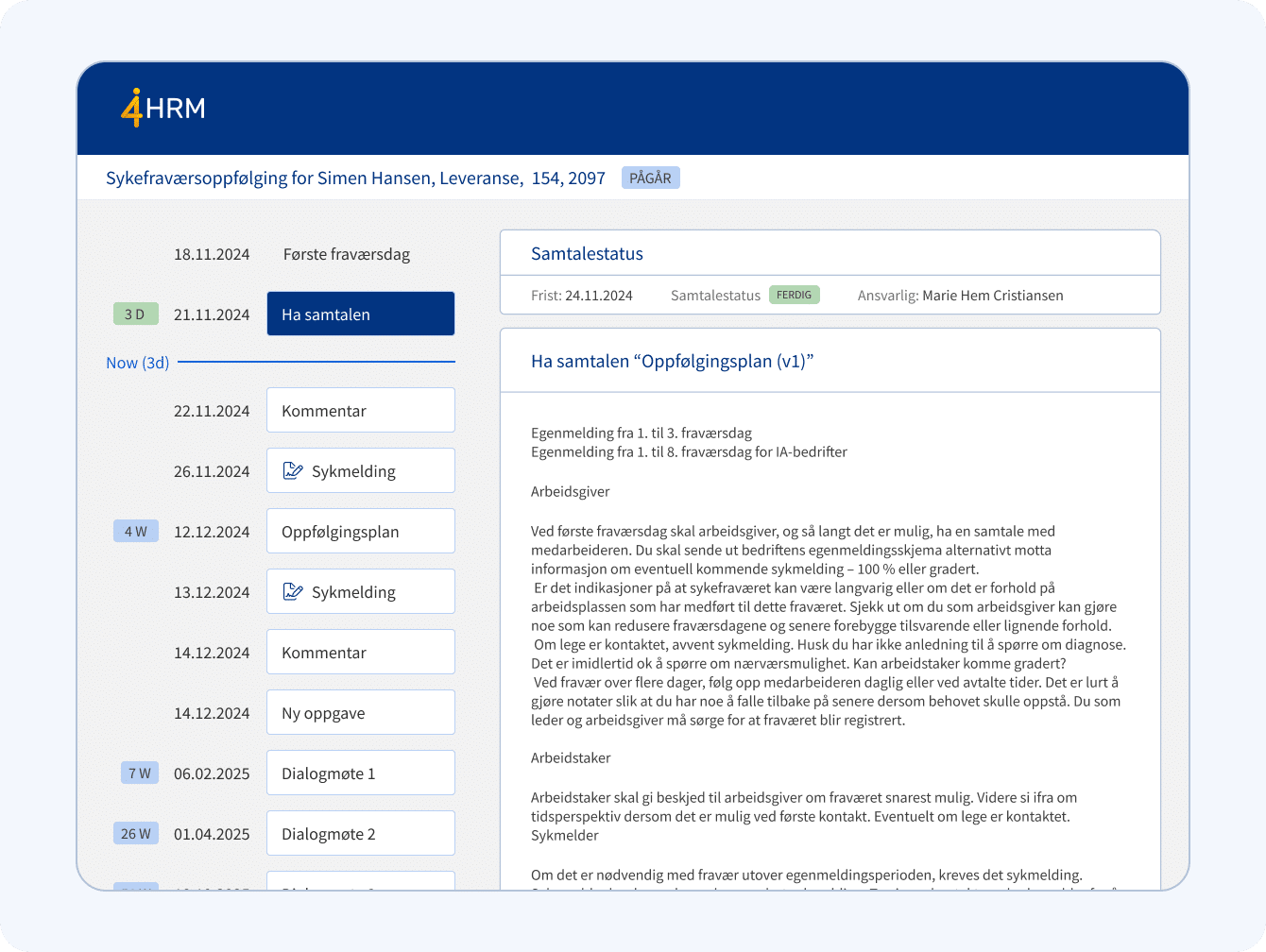Click the 4 W duration badge
The image size is (1266, 952).
coord(135,532)
